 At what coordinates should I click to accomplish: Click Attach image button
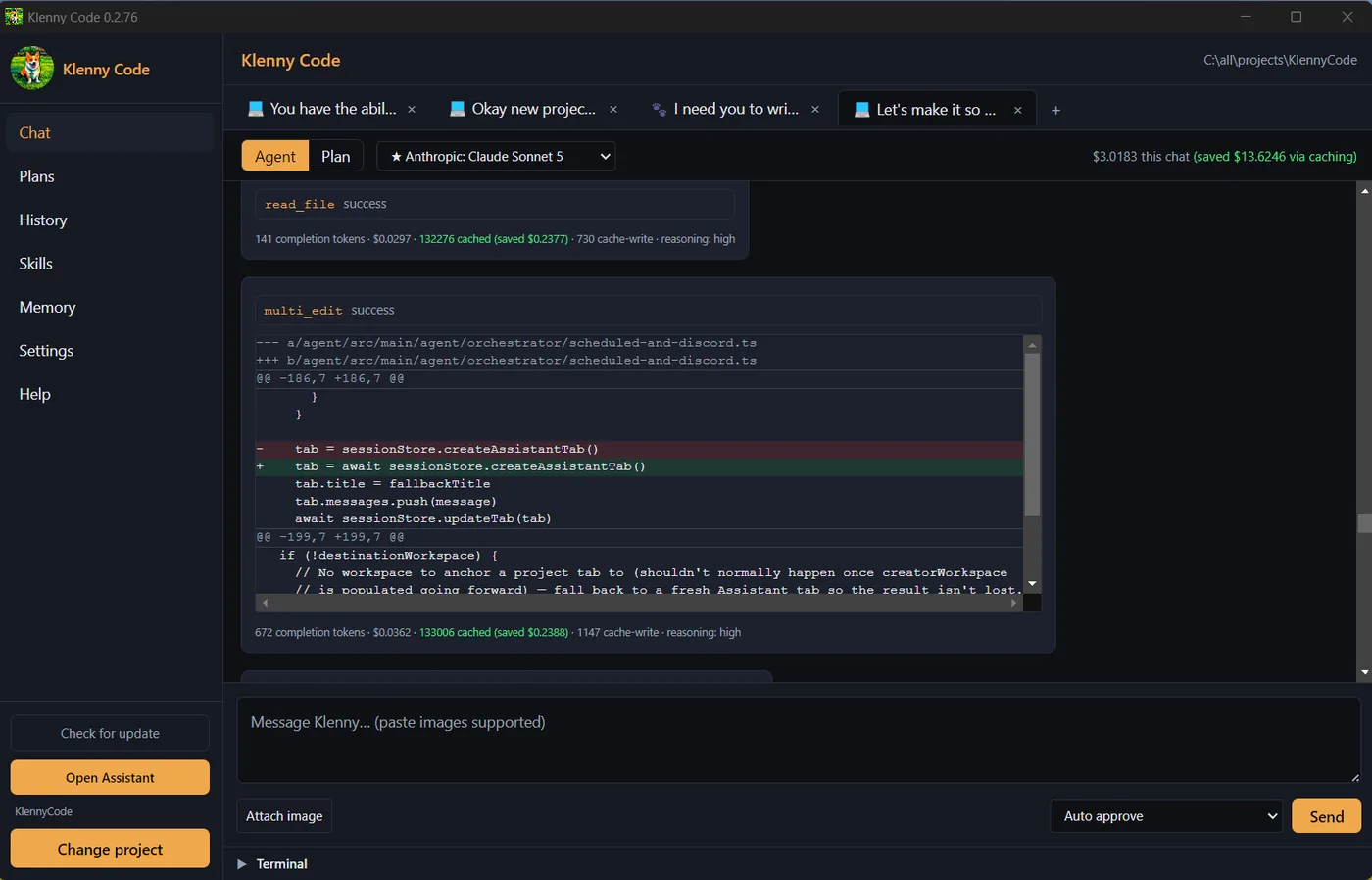click(284, 816)
